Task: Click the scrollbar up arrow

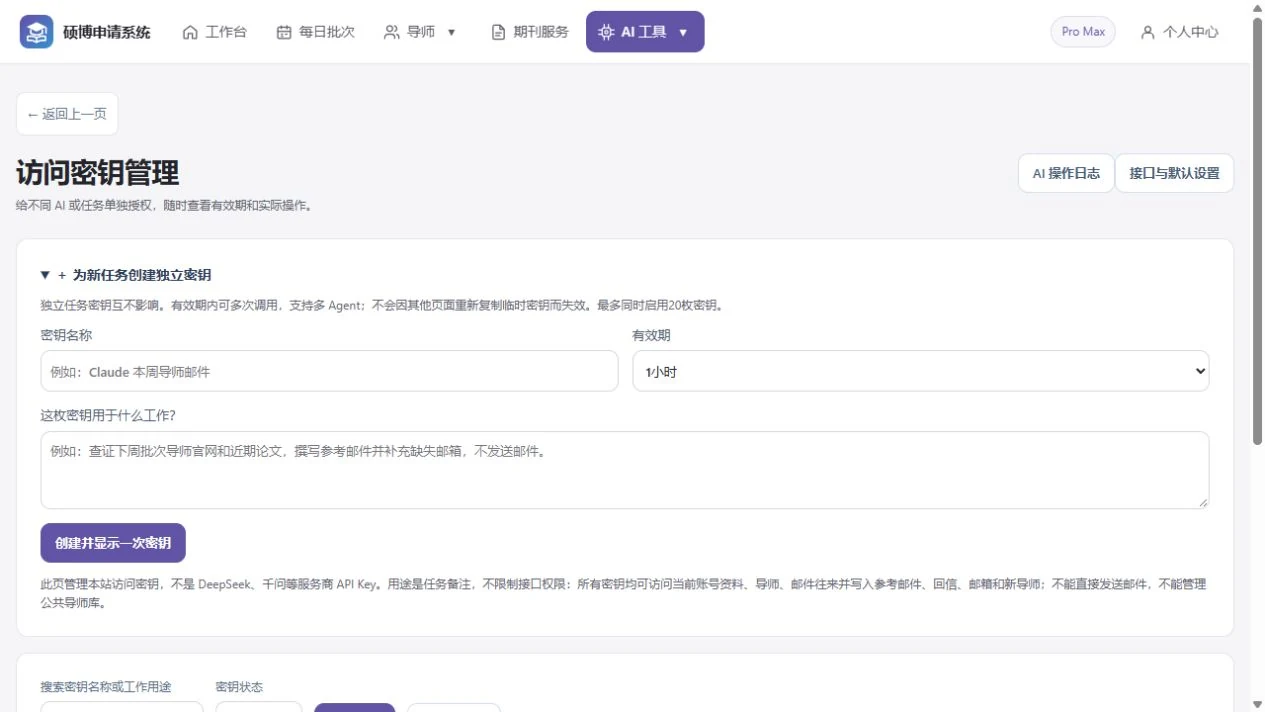Action: (1257, 7)
